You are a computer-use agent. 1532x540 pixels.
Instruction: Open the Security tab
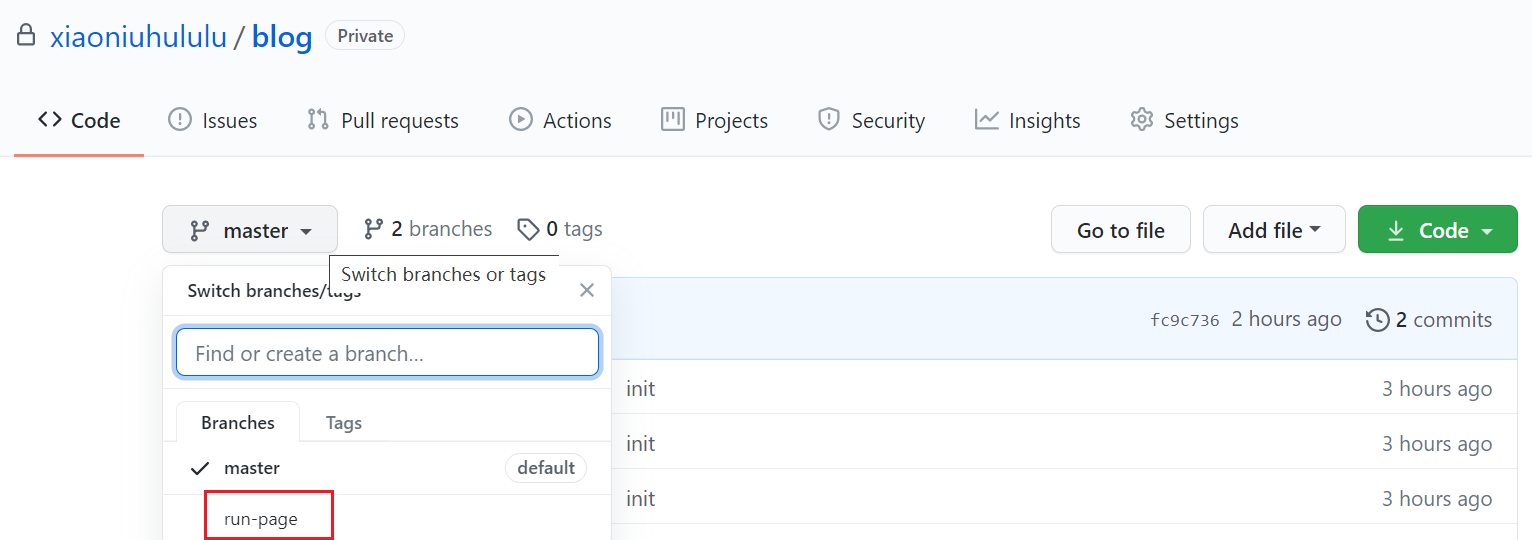[871, 120]
